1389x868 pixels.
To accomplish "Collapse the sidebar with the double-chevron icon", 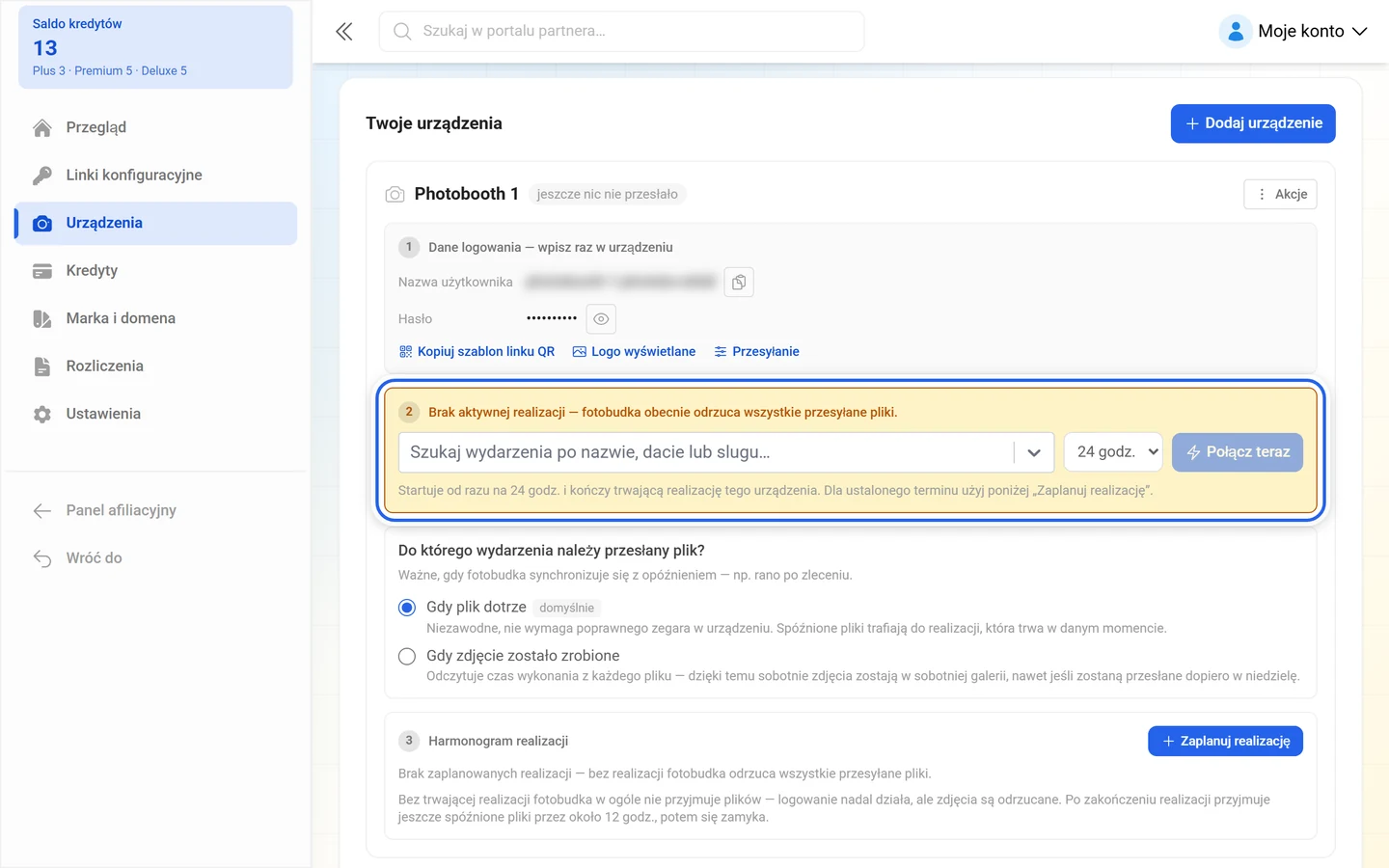I will coord(344,32).
